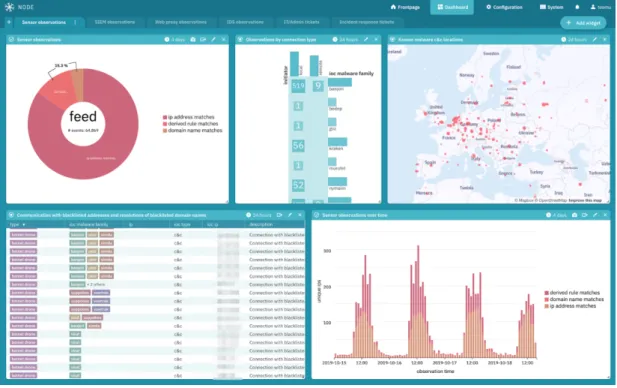Open the Dashboard menu item
The height and width of the screenshot is (388, 617).
(x=452, y=7)
